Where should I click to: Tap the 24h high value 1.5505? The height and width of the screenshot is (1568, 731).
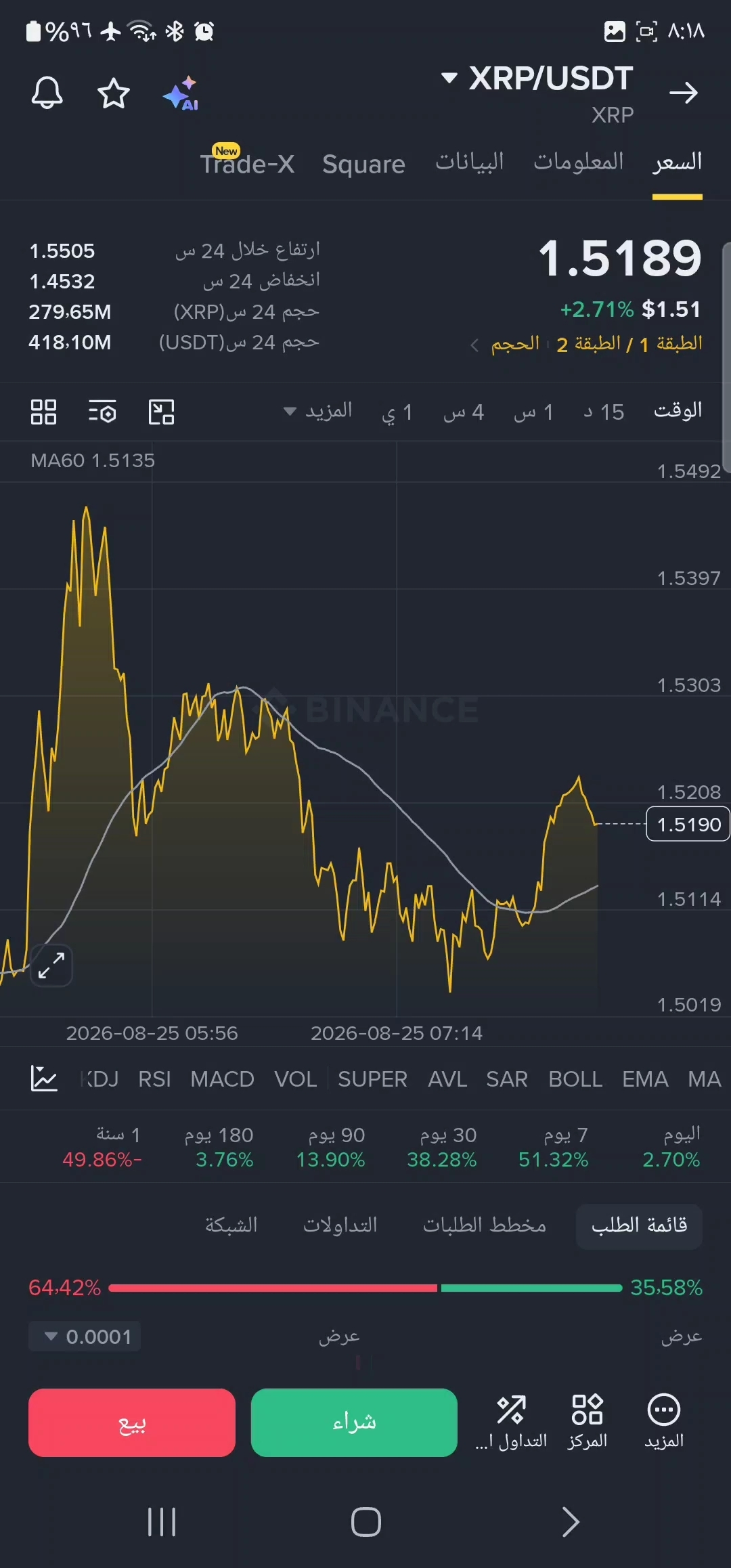pos(62,251)
